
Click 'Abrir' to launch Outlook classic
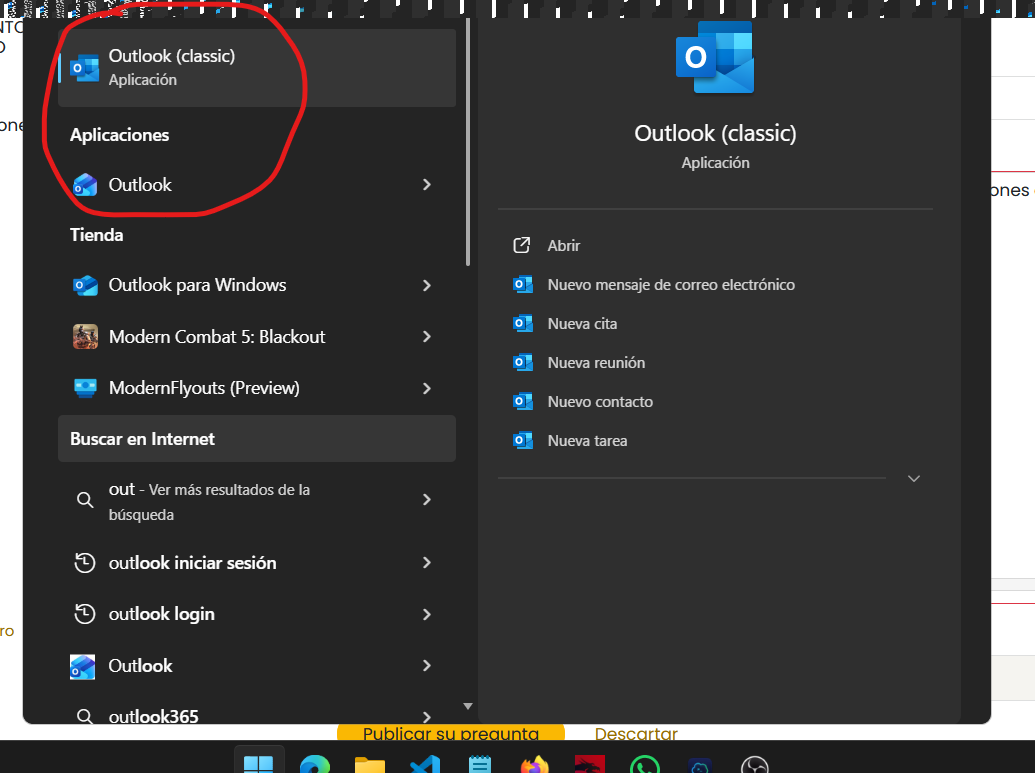point(564,246)
